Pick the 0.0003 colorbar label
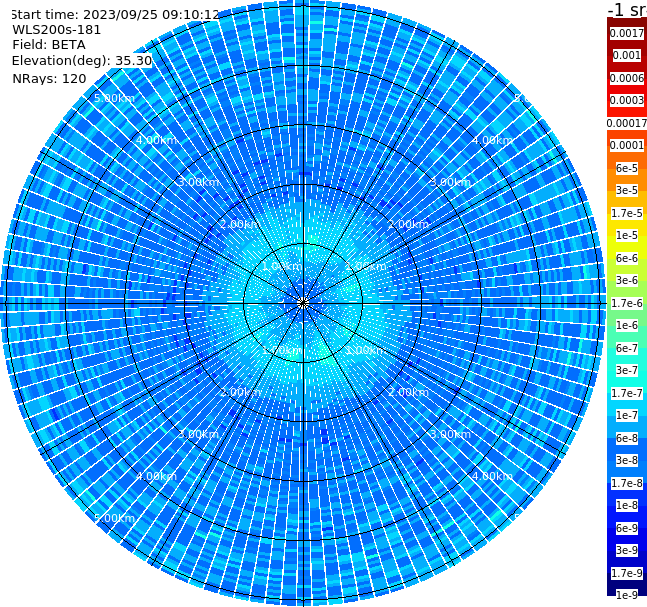 627,101
